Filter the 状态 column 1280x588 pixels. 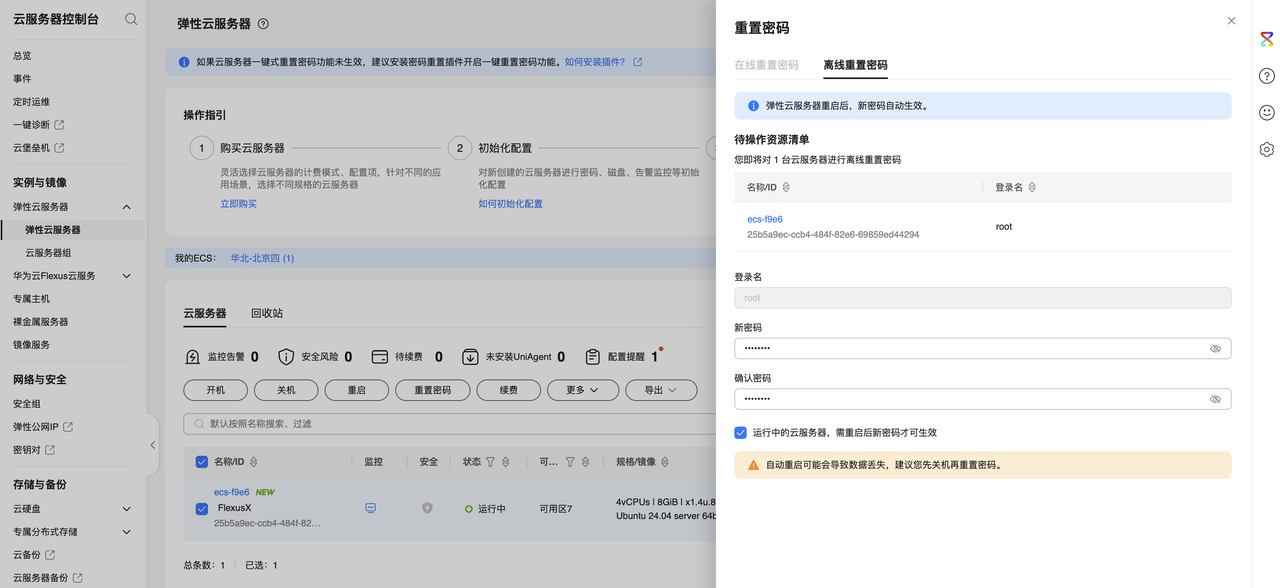coord(490,462)
